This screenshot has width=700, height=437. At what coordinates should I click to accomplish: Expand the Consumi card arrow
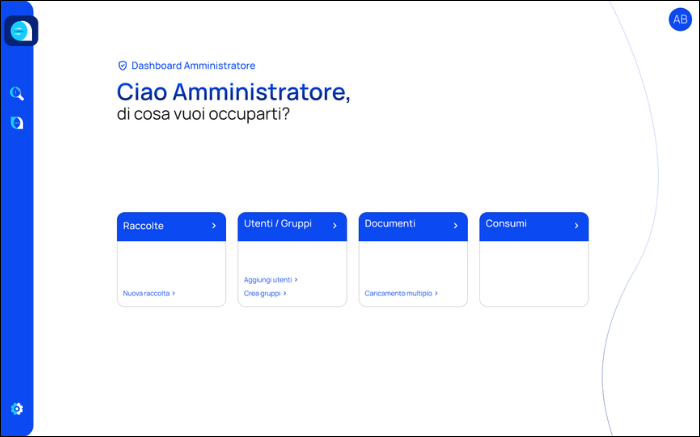pos(576,226)
